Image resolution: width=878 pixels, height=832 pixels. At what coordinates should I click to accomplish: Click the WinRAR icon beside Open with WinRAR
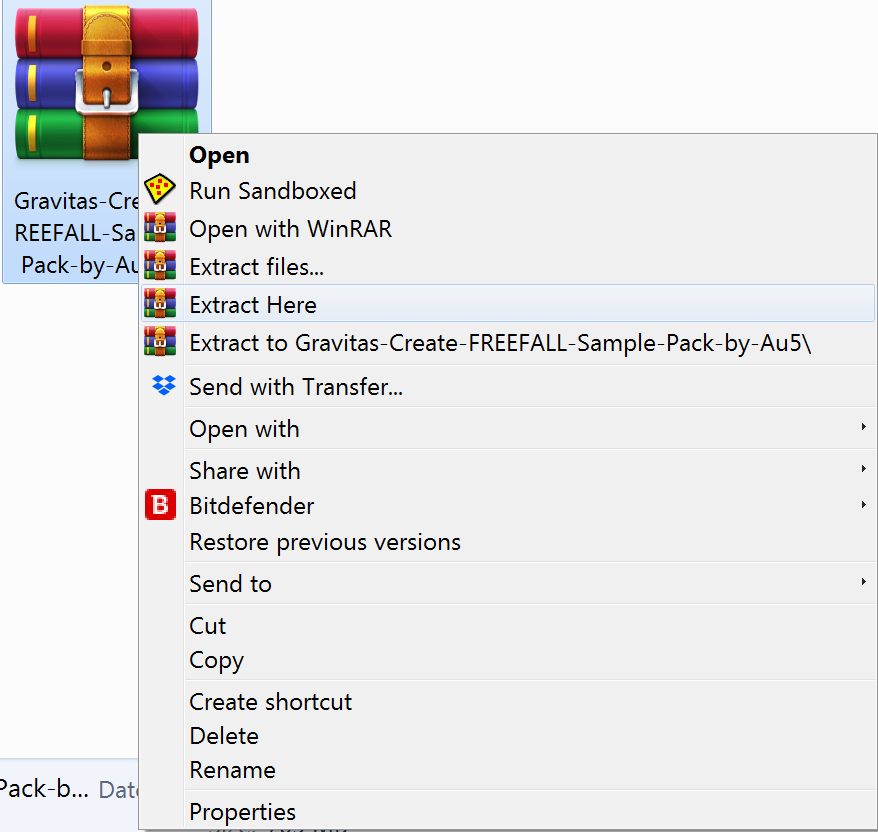(x=160, y=227)
